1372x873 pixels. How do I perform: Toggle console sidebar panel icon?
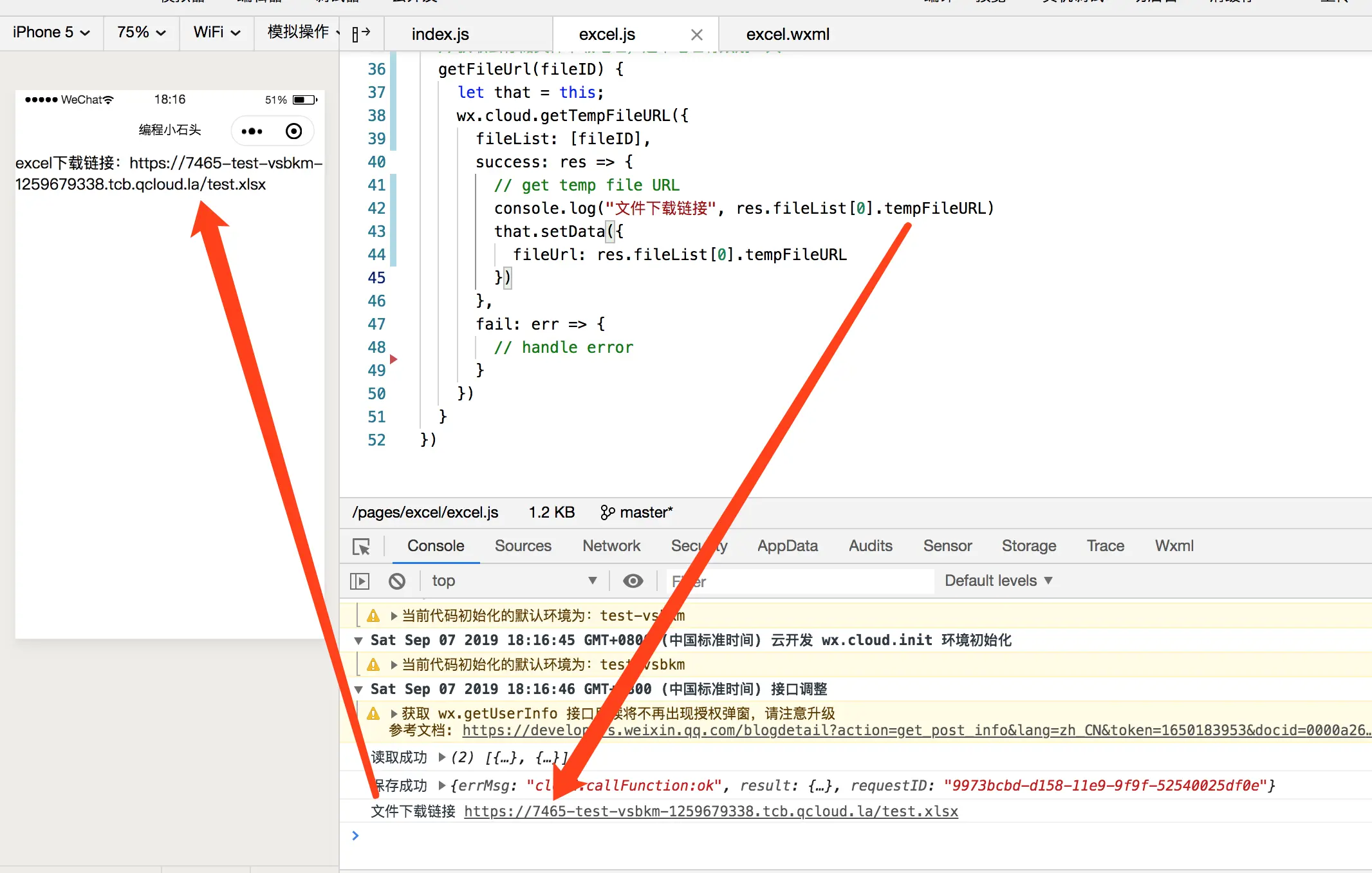pyautogui.click(x=360, y=581)
